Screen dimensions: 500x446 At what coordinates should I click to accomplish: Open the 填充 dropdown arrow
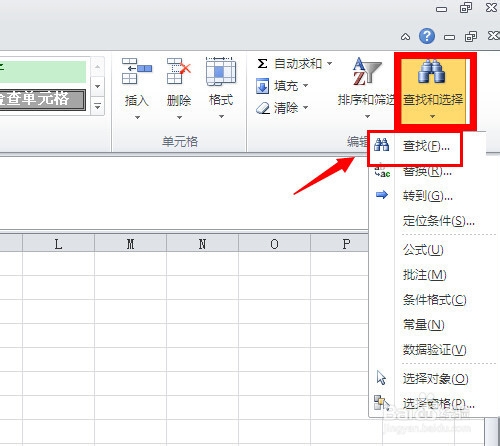pyautogui.click(x=305, y=86)
